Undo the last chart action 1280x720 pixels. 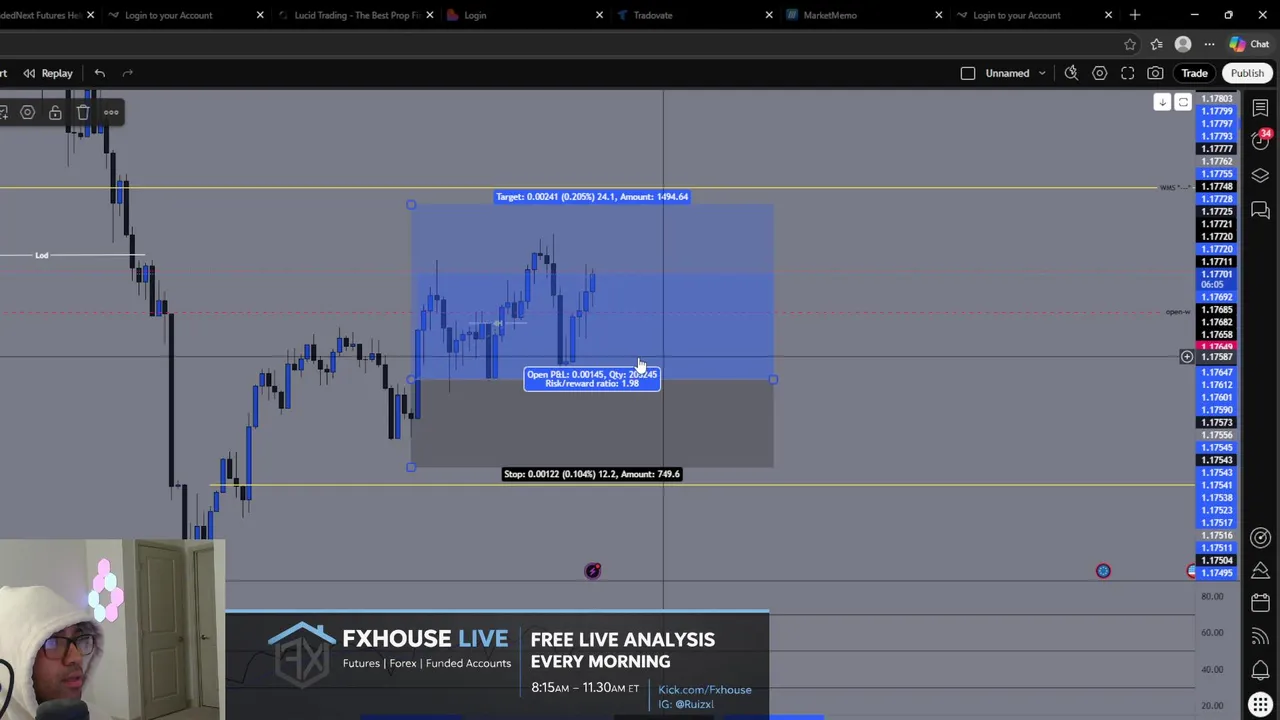click(x=100, y=73)
